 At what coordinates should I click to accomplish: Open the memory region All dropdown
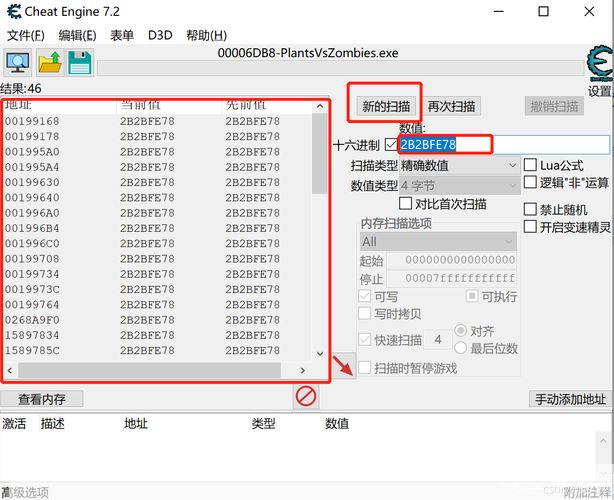438,242
